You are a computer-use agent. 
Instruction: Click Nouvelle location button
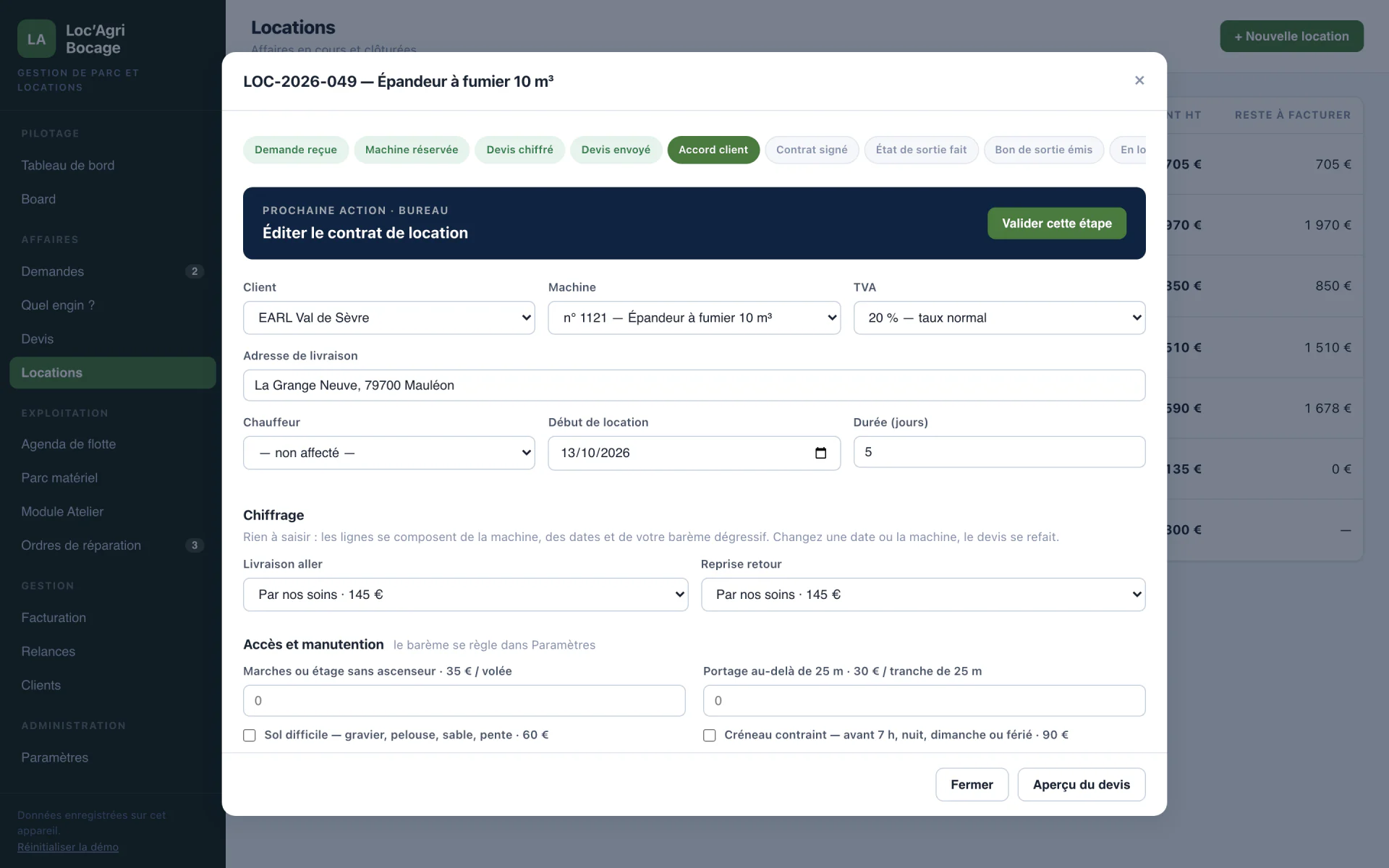[x=1291, y=36]
